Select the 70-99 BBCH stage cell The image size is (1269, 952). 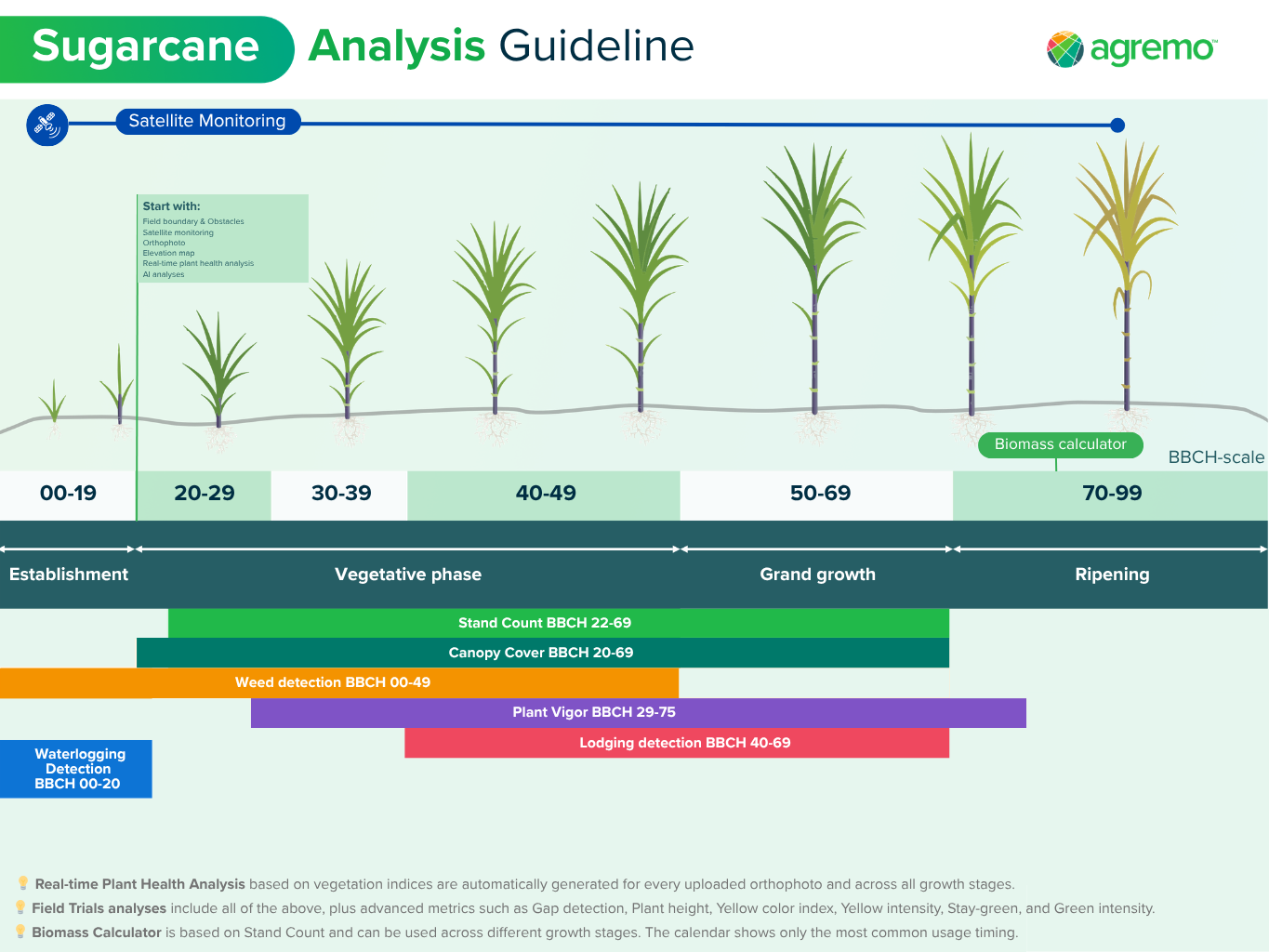point(1110,495)
